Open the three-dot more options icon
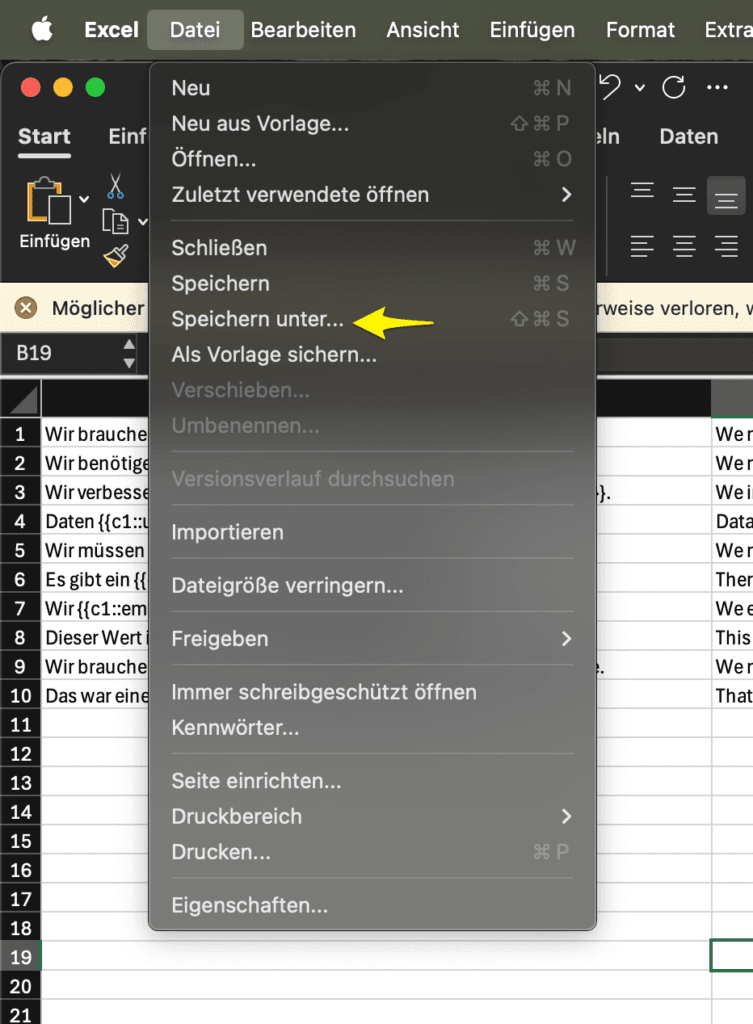Screen dimensions: 753x1024 717,88
